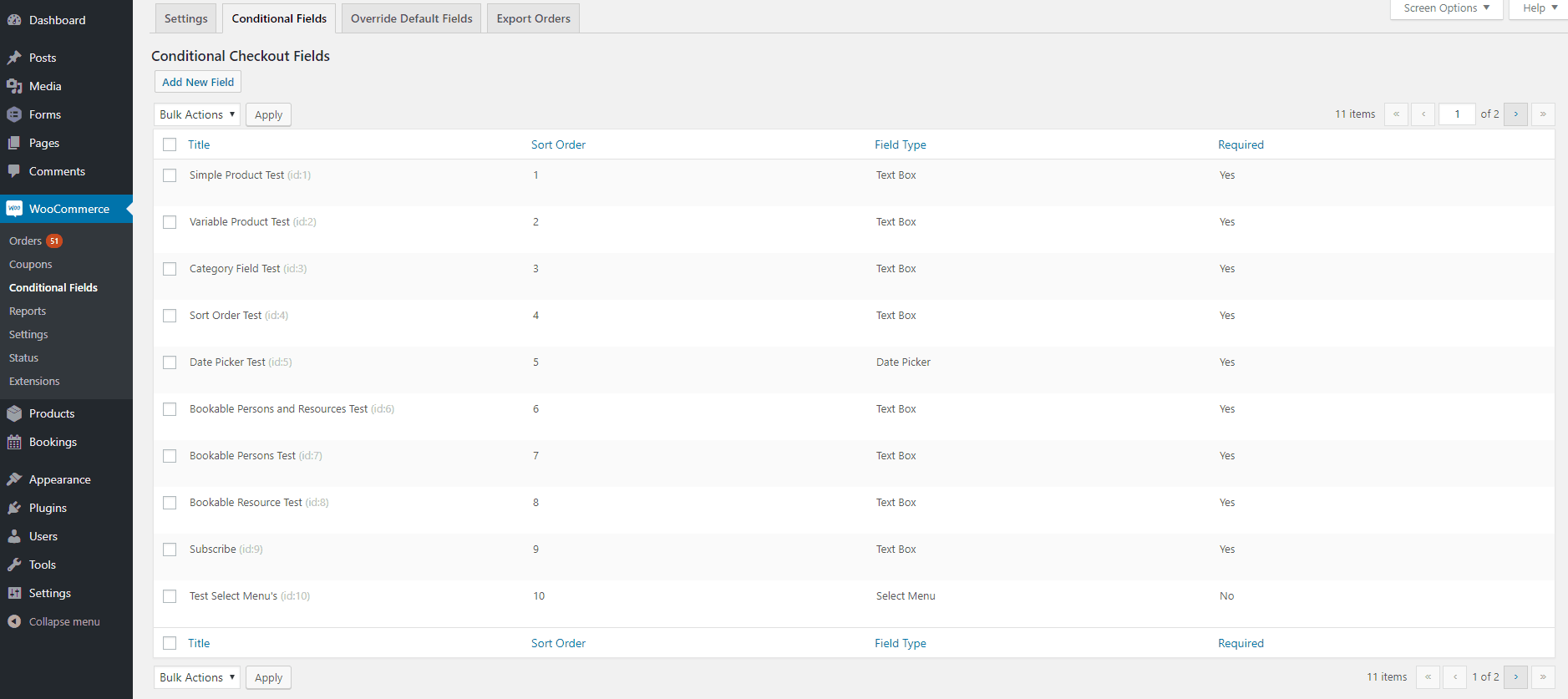Click footer Required column header

[1241, 643]
